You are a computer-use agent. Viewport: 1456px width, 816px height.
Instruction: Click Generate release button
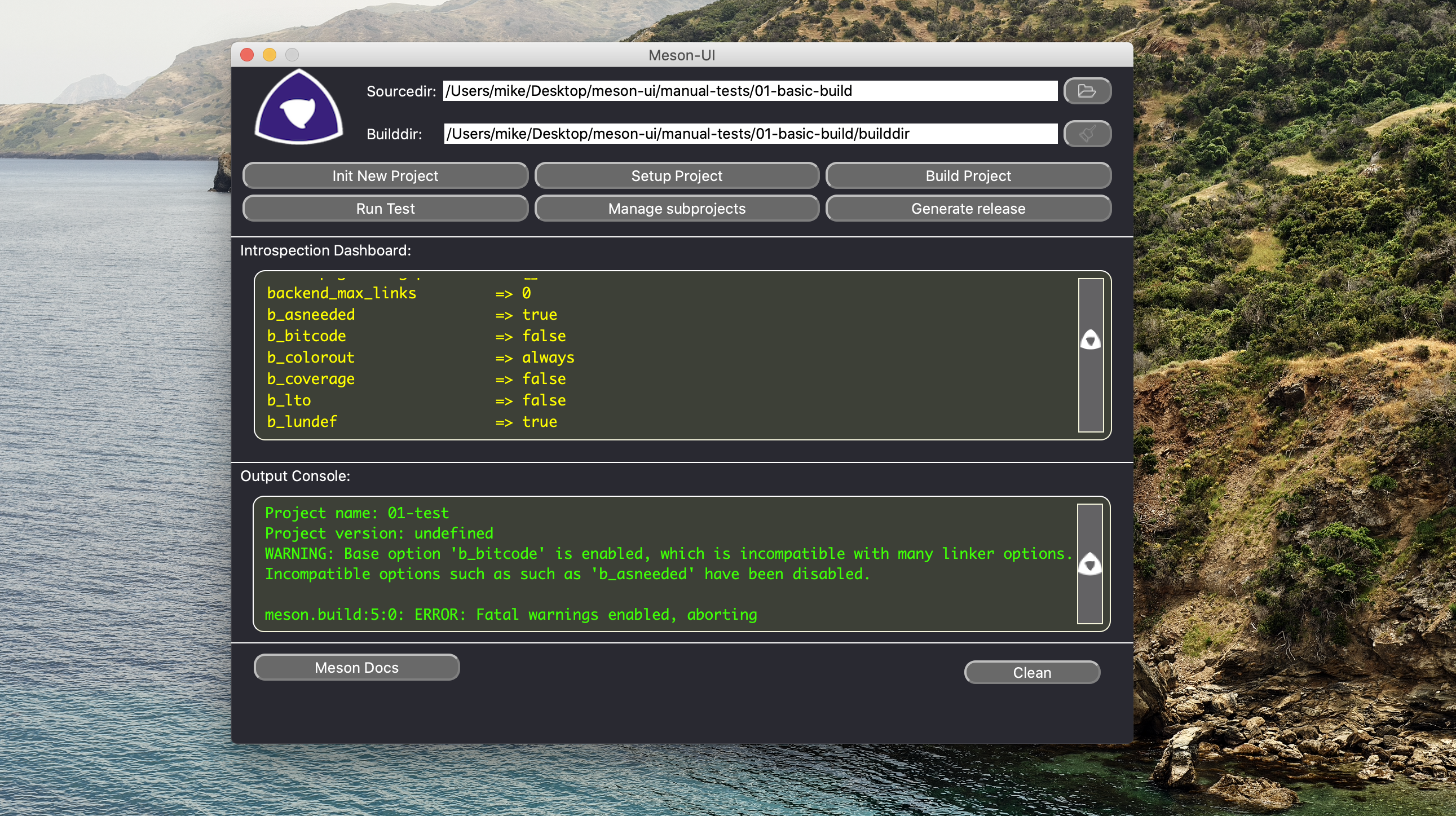pos(968,209)
